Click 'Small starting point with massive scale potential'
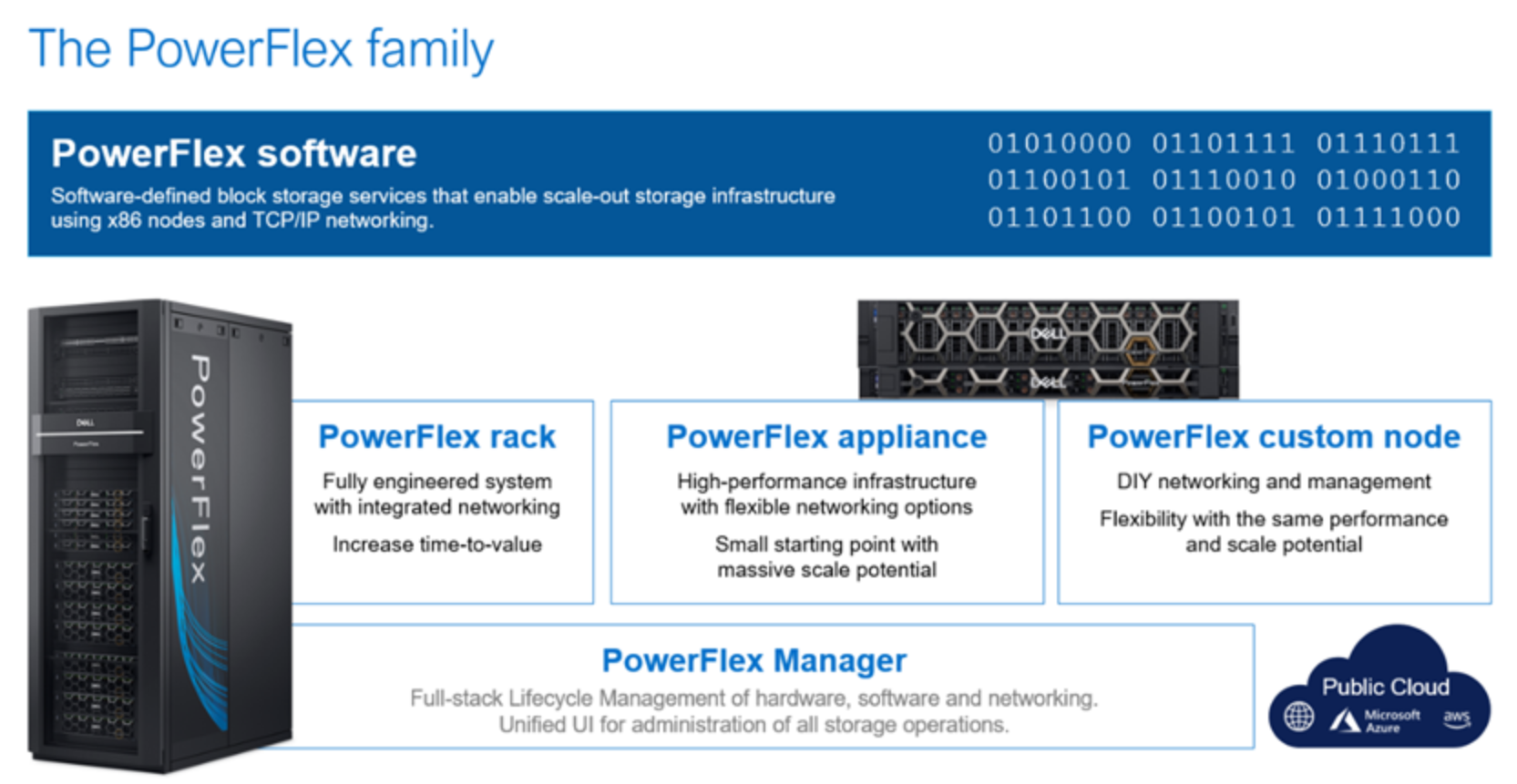The width and height of the screenshot is (1517, 784). (x=826, y=557)
